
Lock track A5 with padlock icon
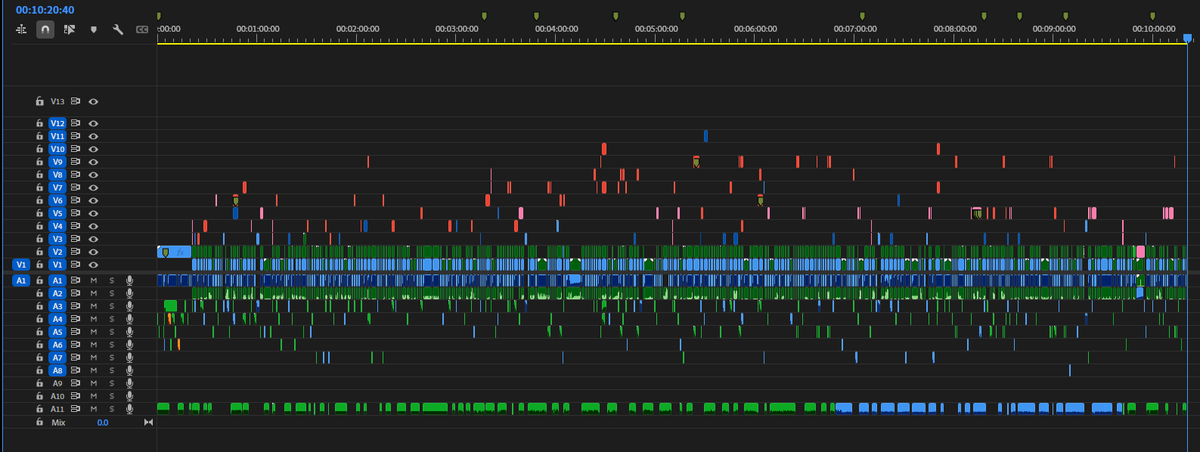click(39, 331)
